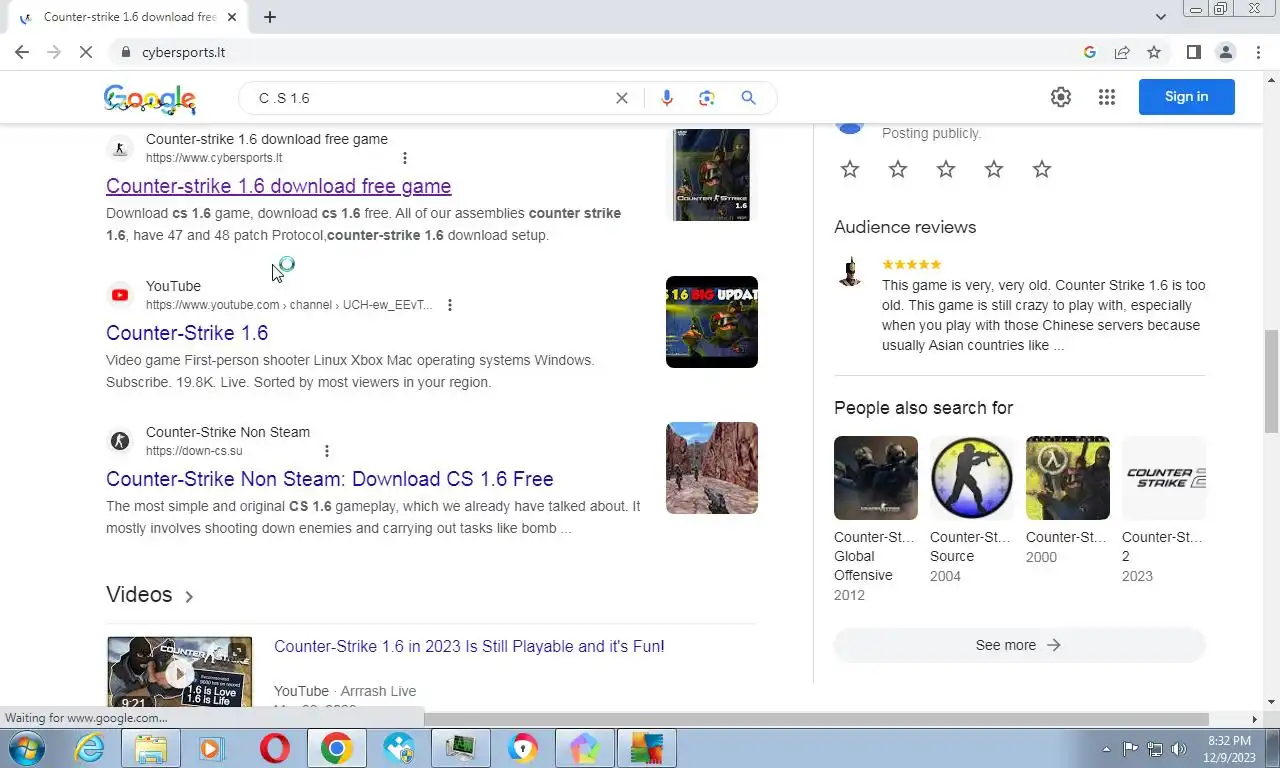The height and width of the screenshot is (768, 1280).
Task: Open the YouTube Counter-Strike 1.6 link
Action: click(187, 333)
